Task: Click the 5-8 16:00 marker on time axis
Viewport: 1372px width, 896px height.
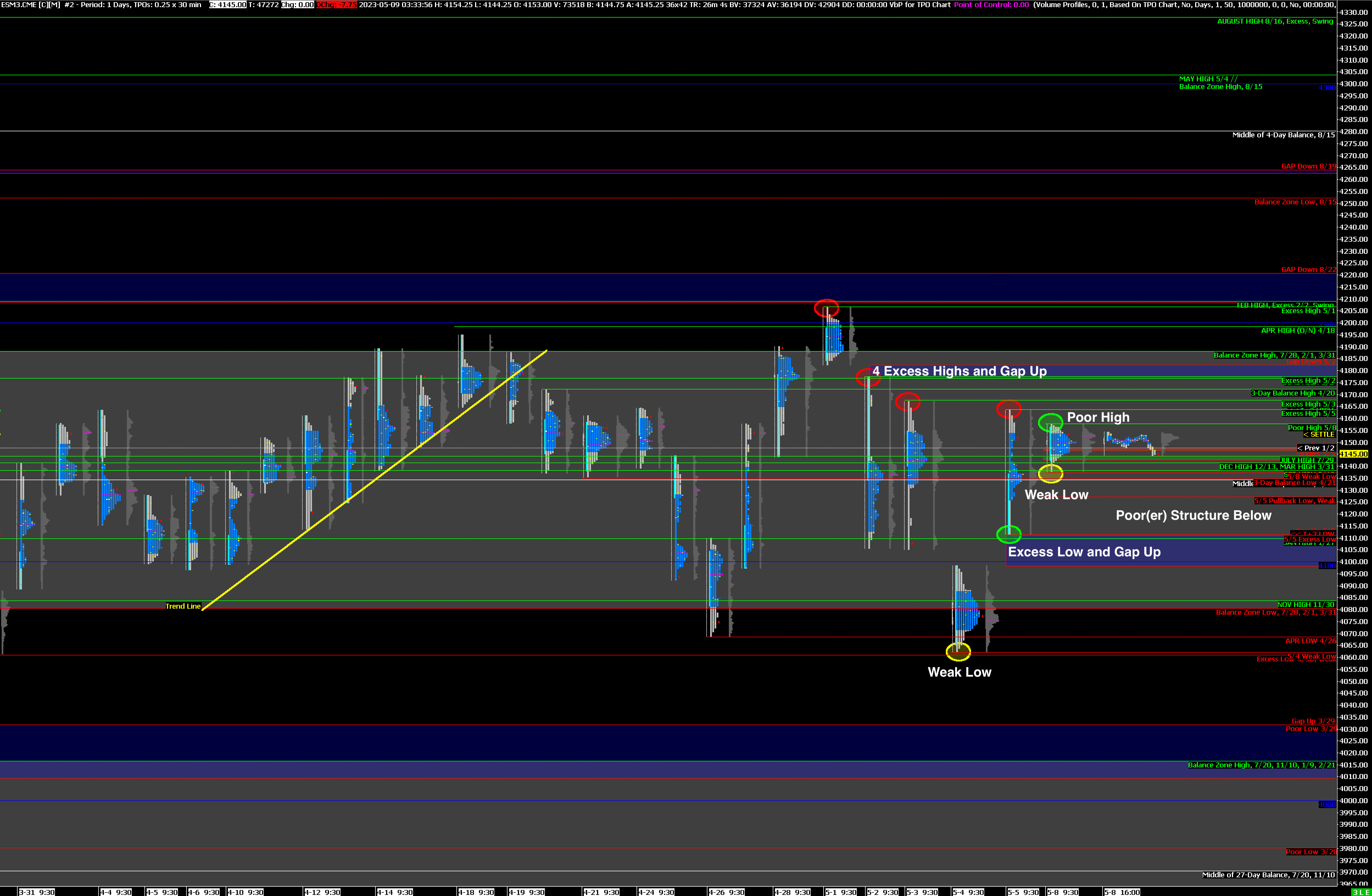Action: [1122, 892]
